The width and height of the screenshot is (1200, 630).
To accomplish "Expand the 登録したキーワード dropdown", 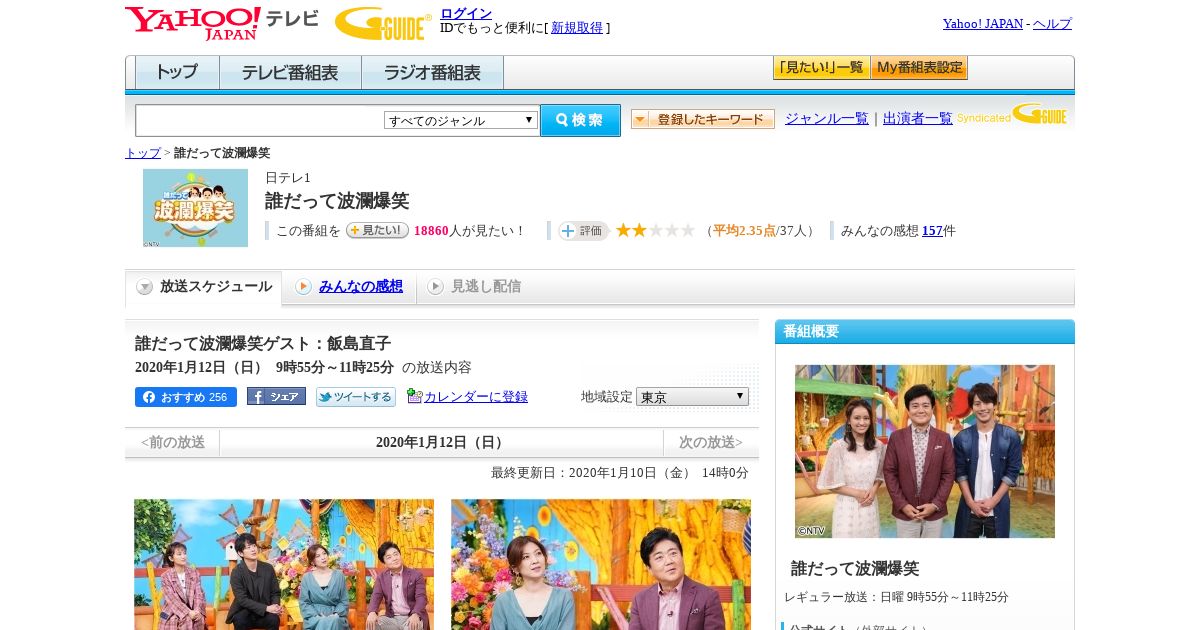I will [x=703, y=119].
